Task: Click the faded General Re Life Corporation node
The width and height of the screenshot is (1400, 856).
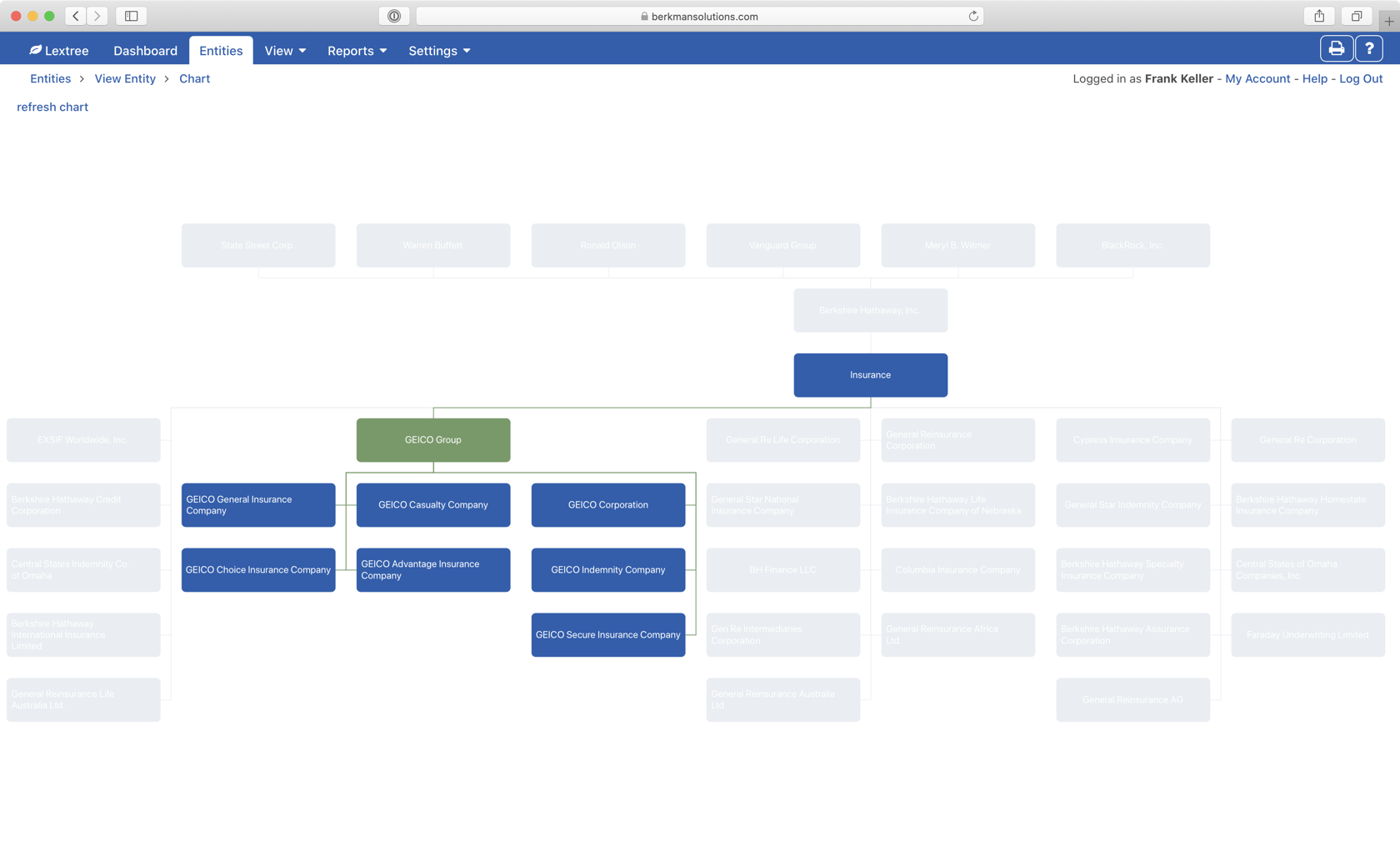Action: coord(783,440)
